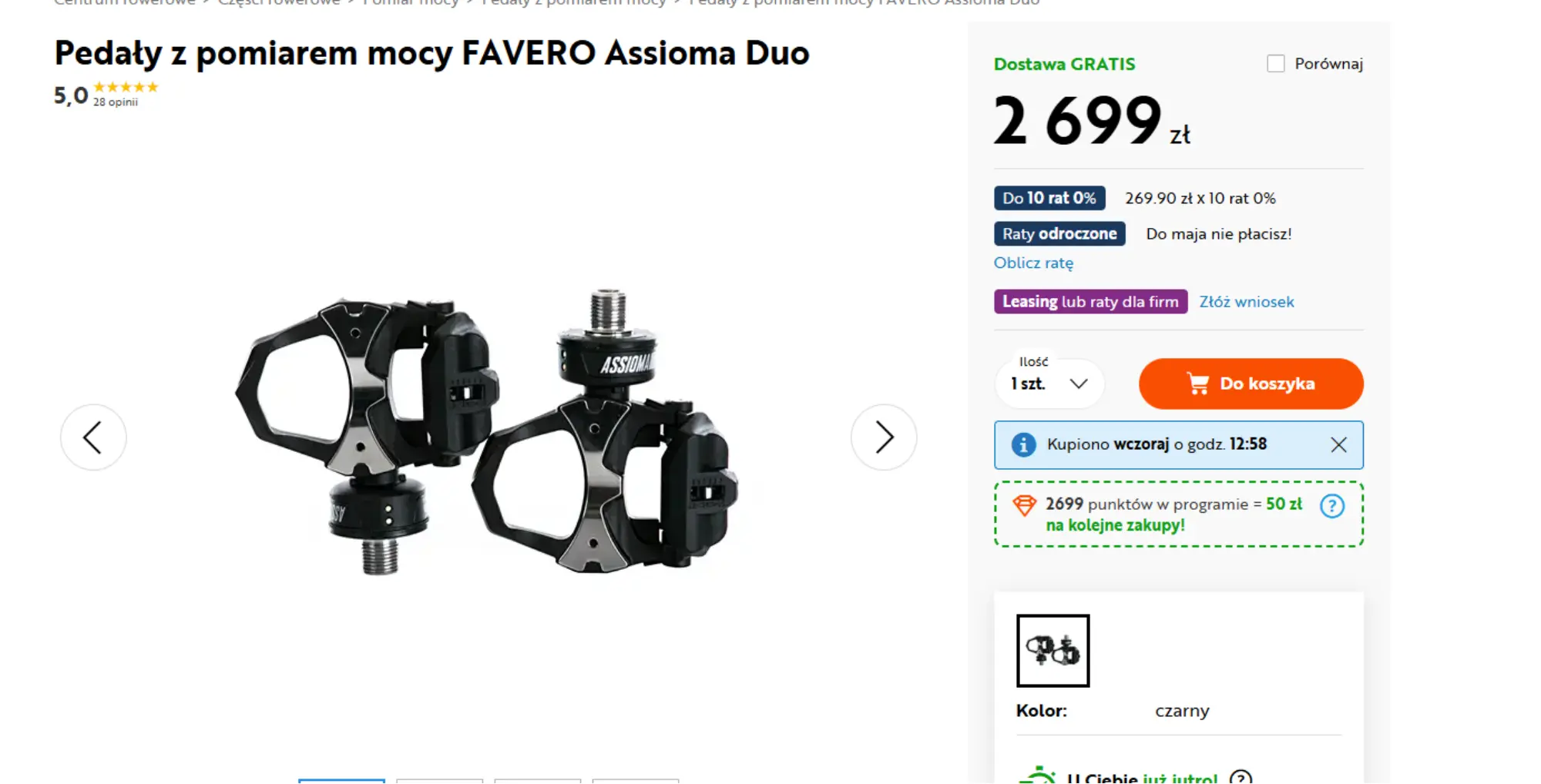Screen dimensions: 1541x784
Task: Tick the Porównaj checkbox
Action: pyautogui.click(x=1276, y=63)
